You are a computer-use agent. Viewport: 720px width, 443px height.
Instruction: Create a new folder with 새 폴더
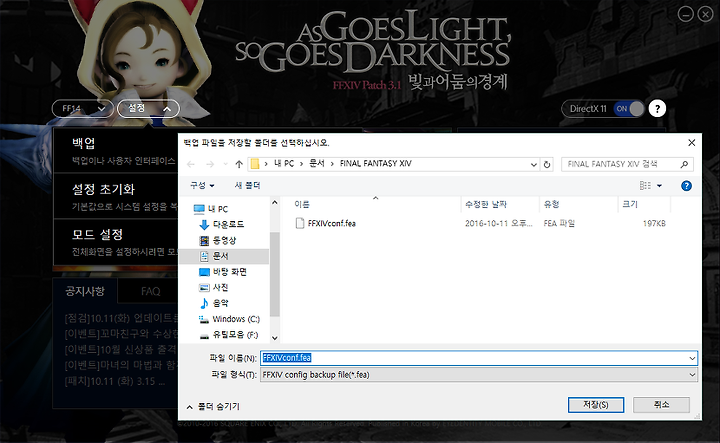[247, 185]
